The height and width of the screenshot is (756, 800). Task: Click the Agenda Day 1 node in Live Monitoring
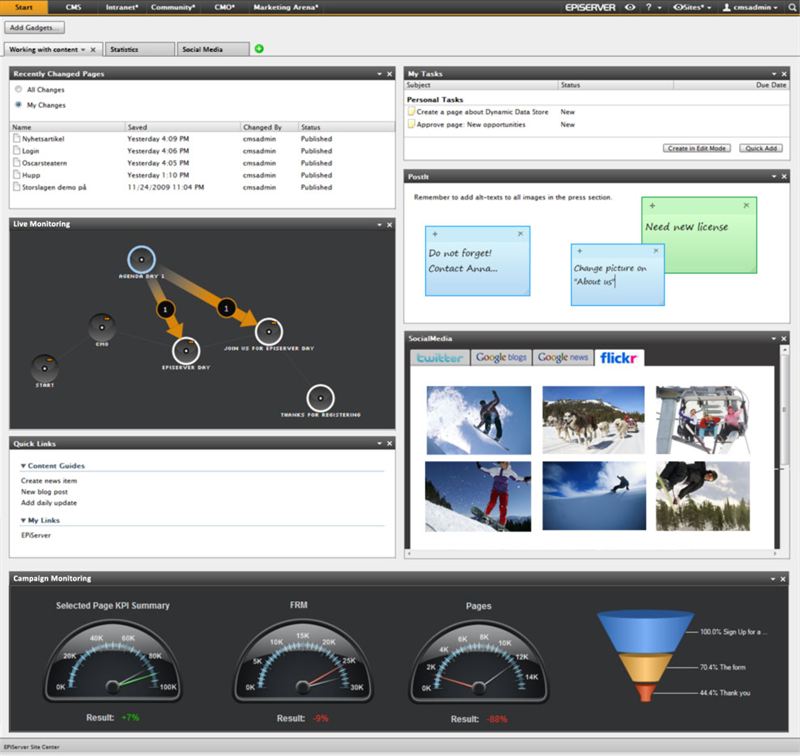(142, 259)
